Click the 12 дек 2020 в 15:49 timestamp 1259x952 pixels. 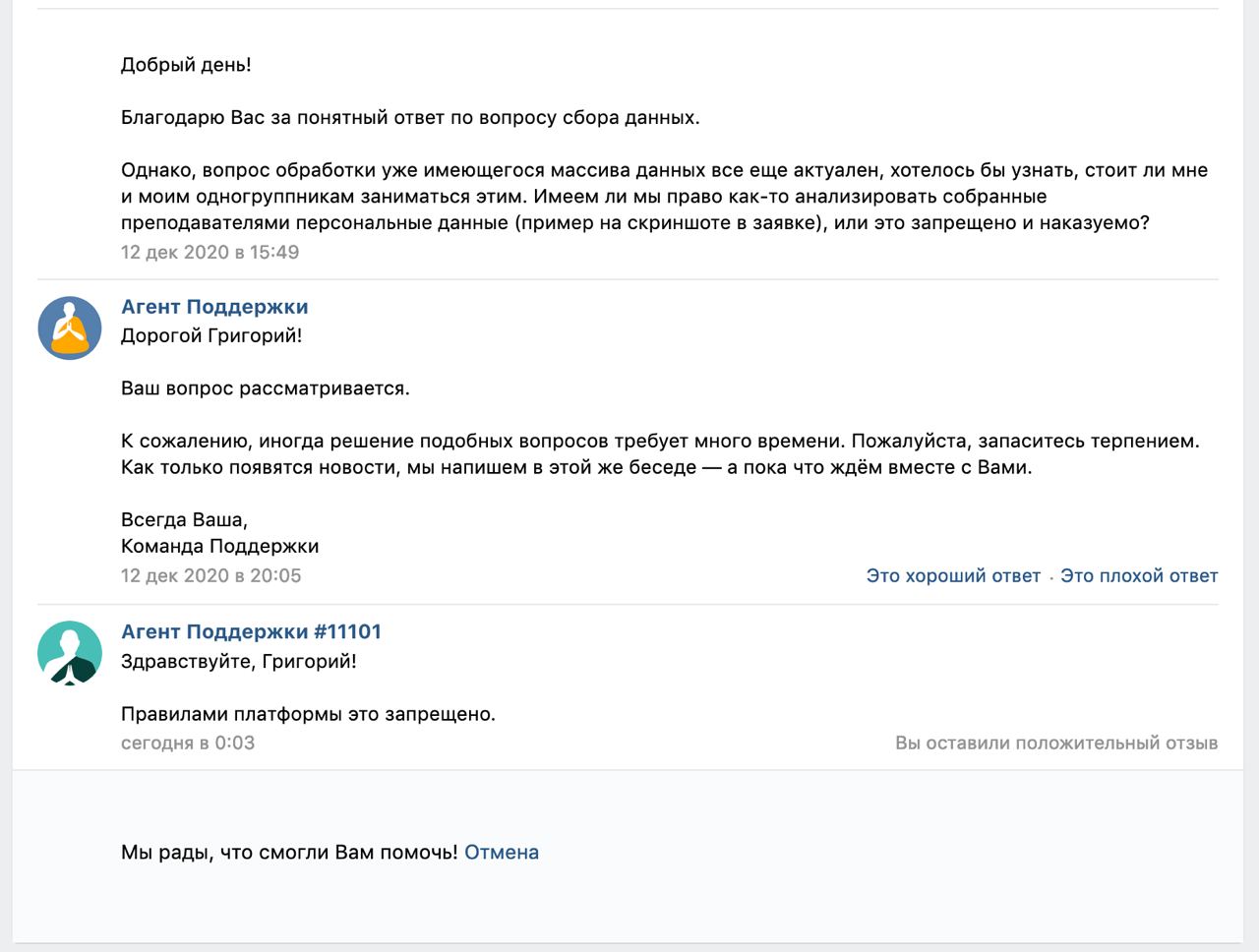[210, 252]
